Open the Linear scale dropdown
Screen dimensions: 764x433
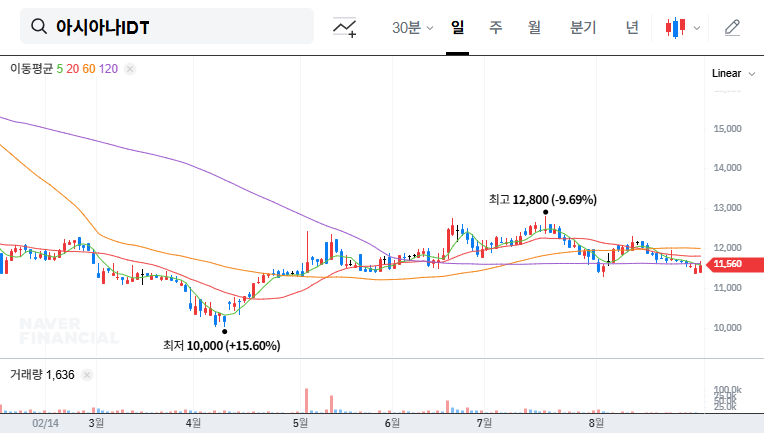pos(733,74)
